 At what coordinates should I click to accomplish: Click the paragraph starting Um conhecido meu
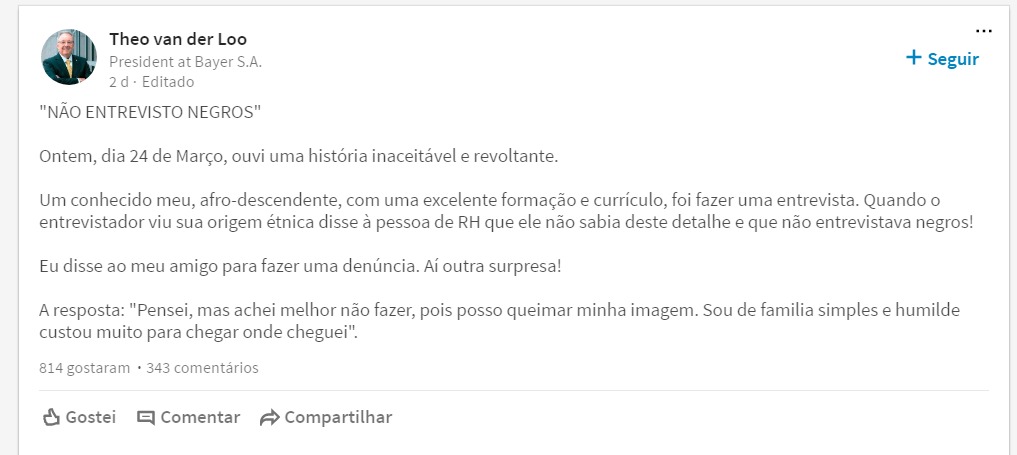tap(507, 211)
